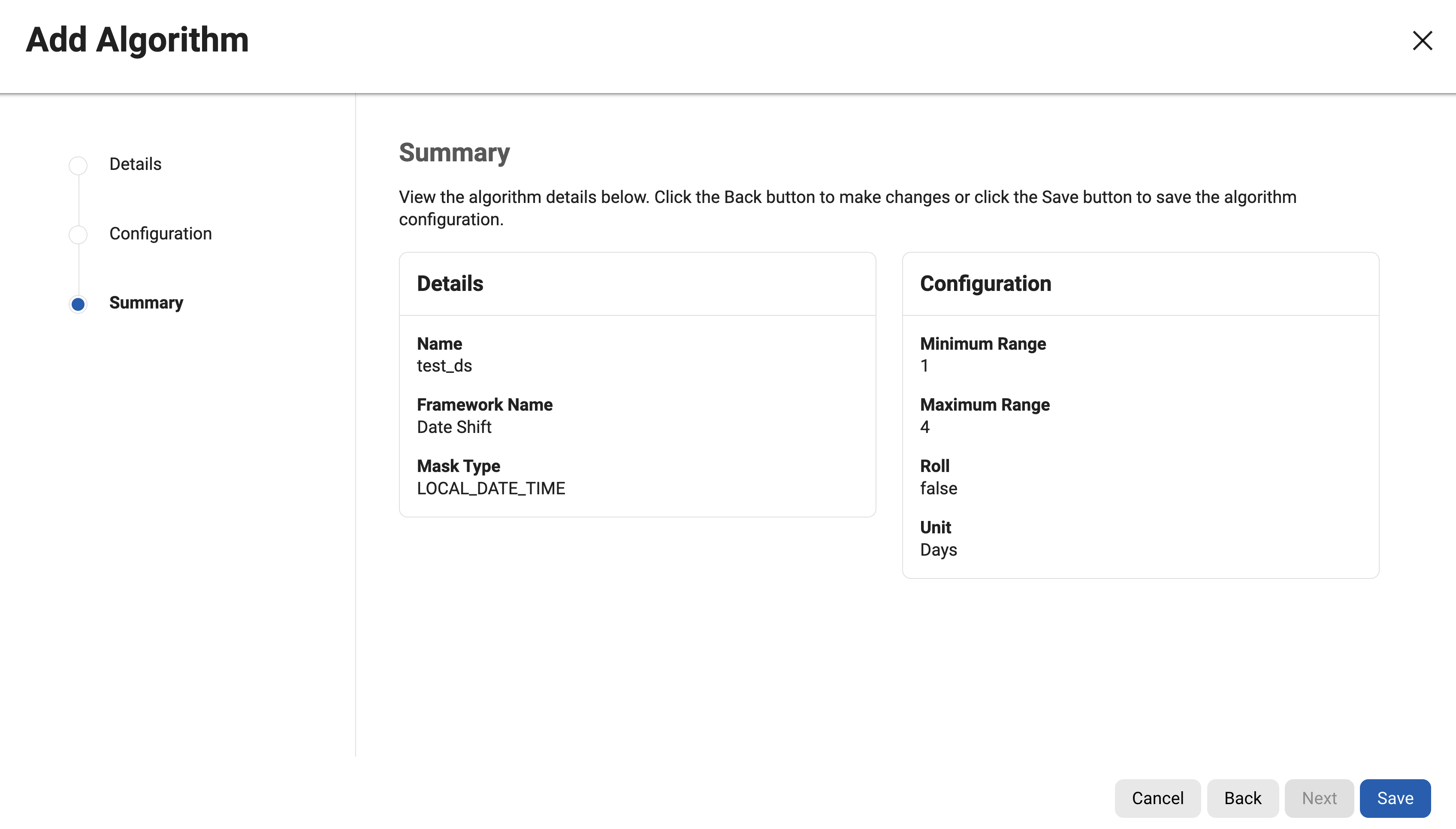
Task: Click the test_ds name value
Action: point(444,366)
